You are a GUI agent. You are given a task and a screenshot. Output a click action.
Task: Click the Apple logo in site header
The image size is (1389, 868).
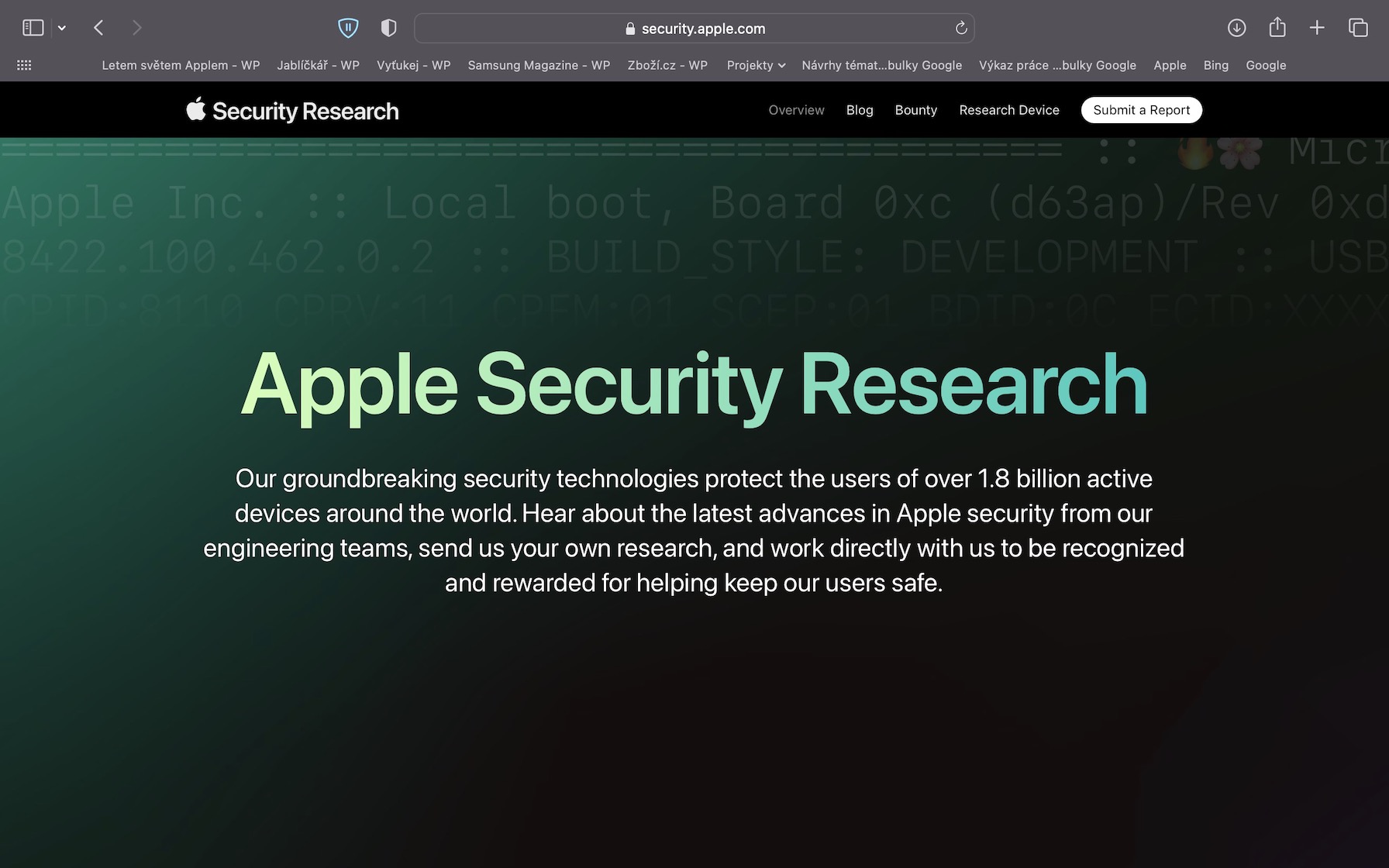tap(196, 109)
